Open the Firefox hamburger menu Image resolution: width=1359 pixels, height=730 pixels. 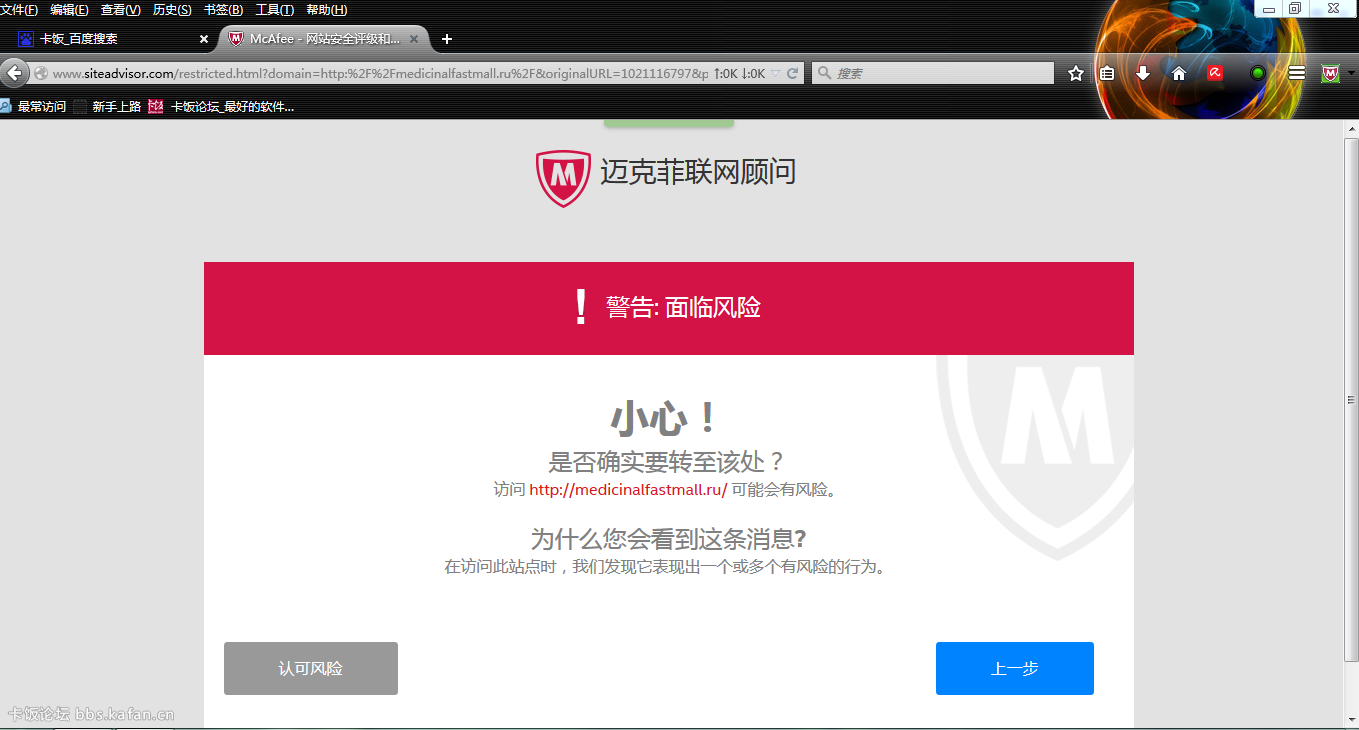point(1297,73)
